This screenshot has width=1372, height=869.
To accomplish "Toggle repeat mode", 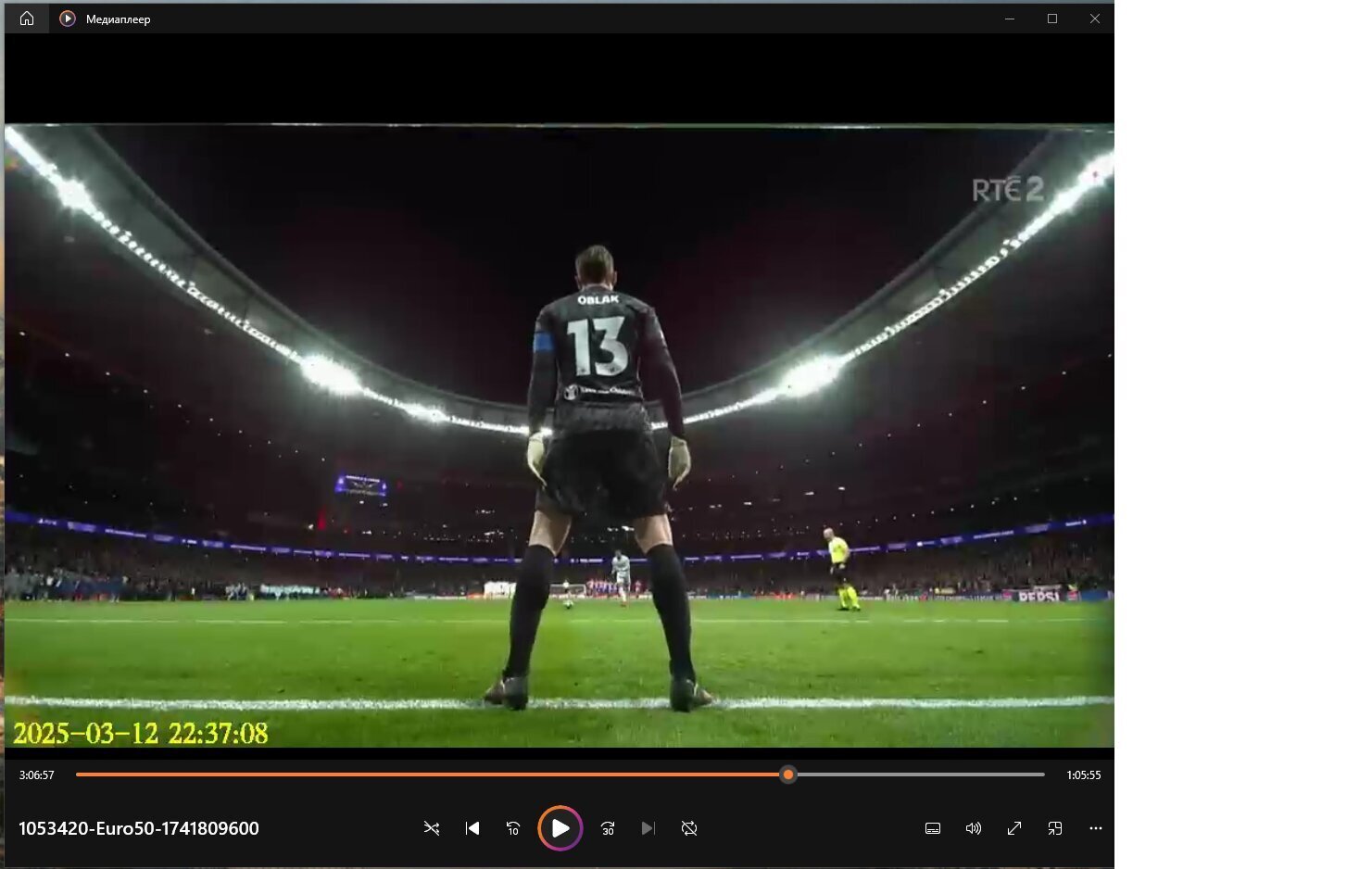I will 689,828.
